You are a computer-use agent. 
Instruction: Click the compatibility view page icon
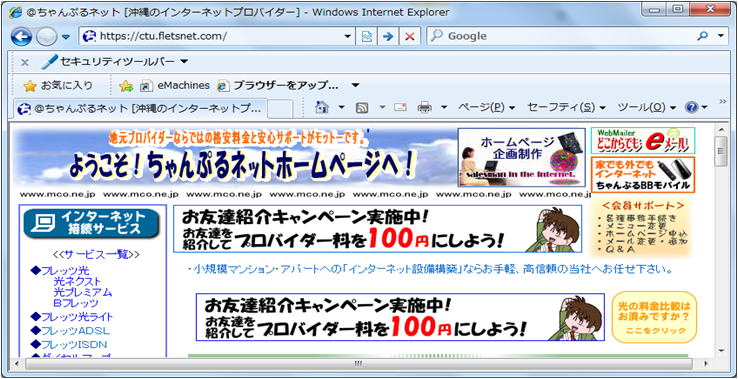367,36
